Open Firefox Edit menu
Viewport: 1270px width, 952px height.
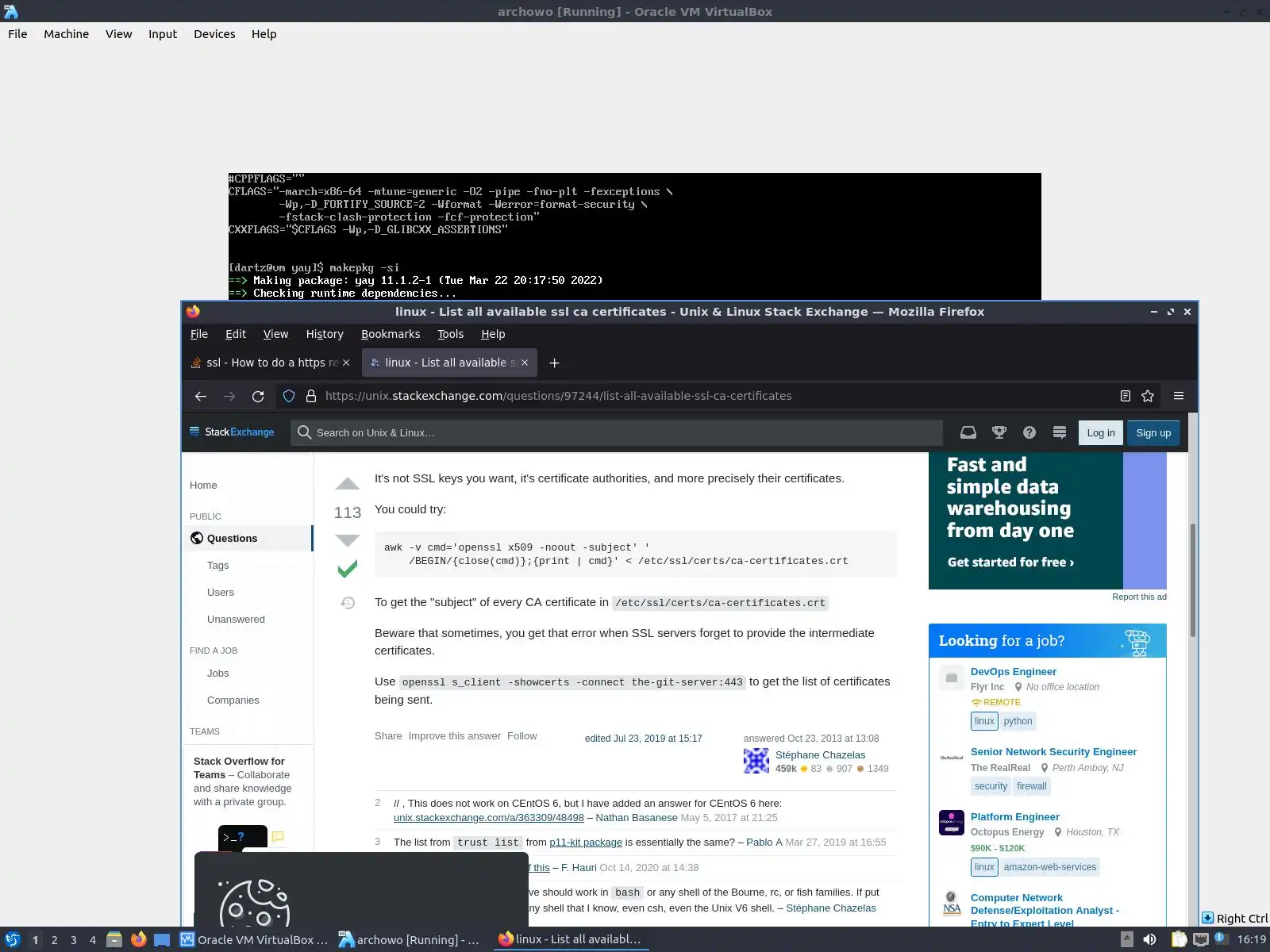click(236, 334)
